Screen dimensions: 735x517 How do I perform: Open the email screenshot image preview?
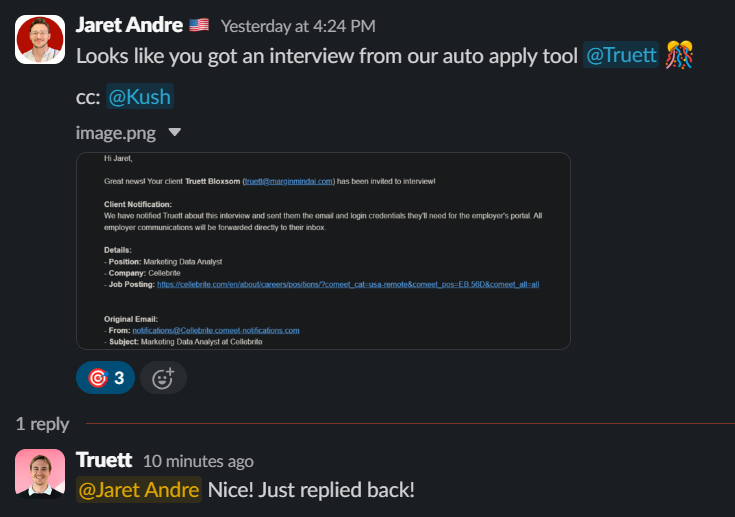(x=323, y=250)
